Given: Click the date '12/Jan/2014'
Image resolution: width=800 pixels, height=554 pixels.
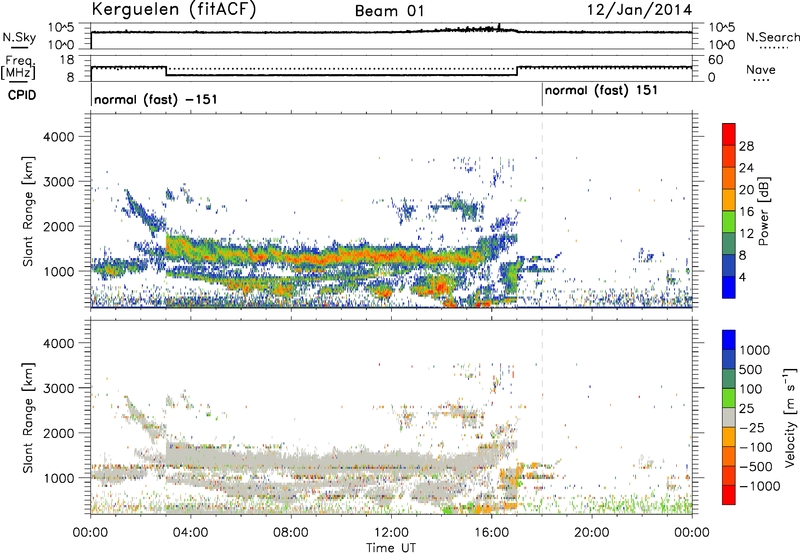Looking at the screenshot, I should click(x=639, y=10).
